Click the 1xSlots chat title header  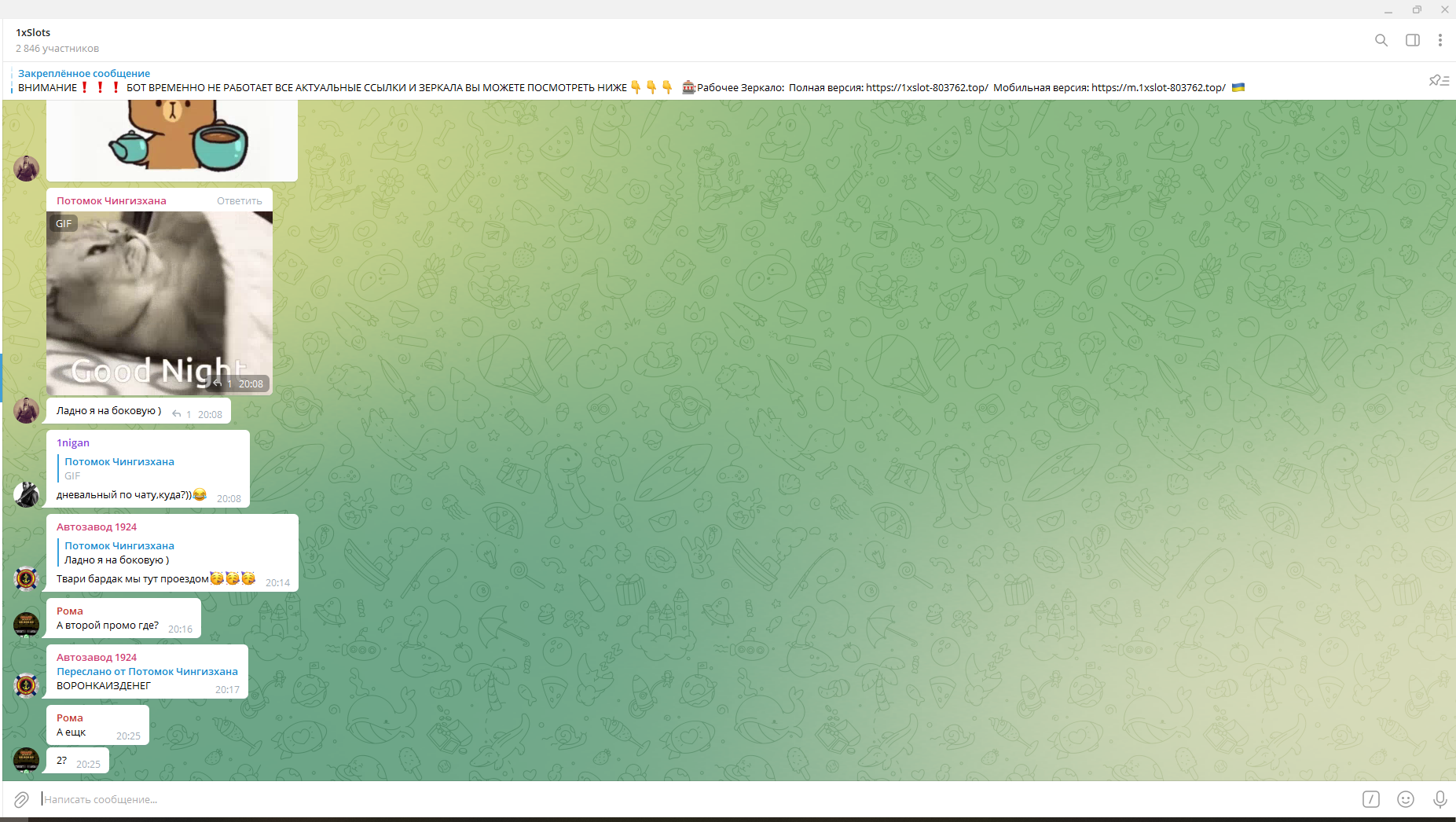33,33
